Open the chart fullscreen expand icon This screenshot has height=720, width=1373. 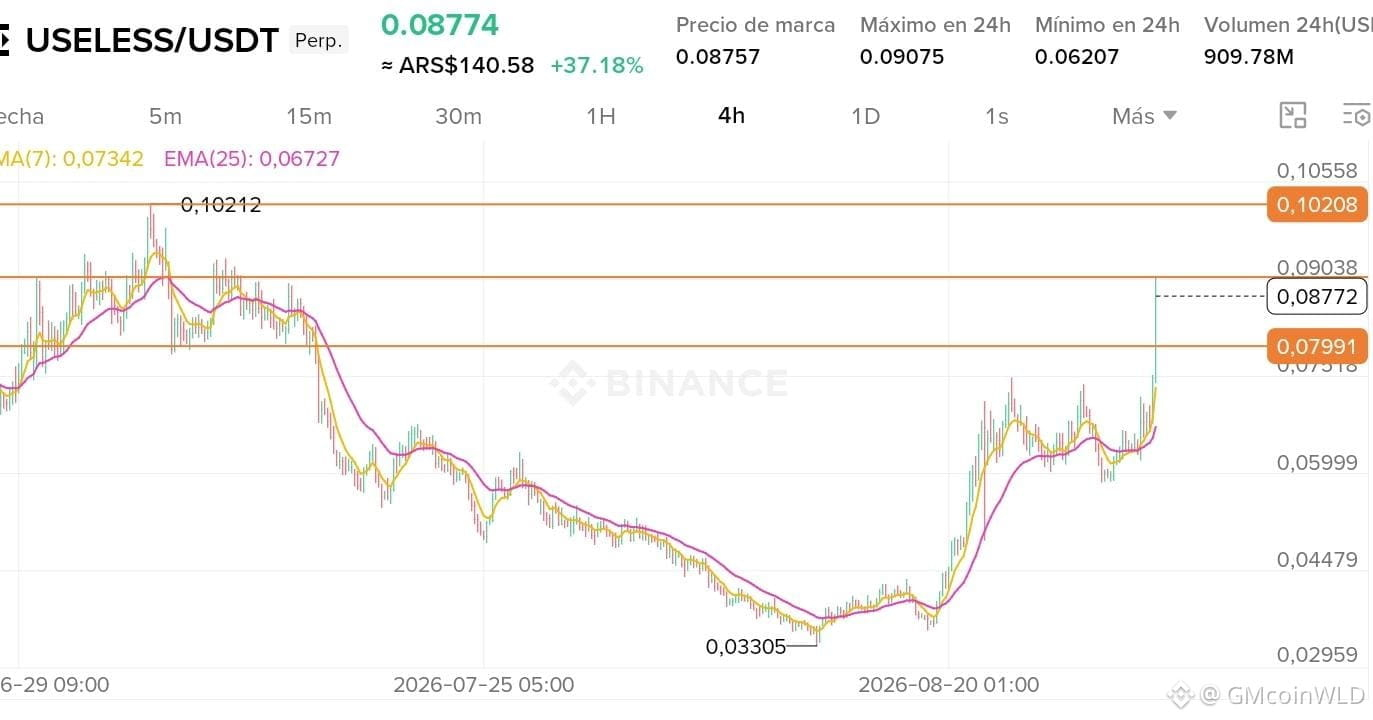pos(1293,115)
